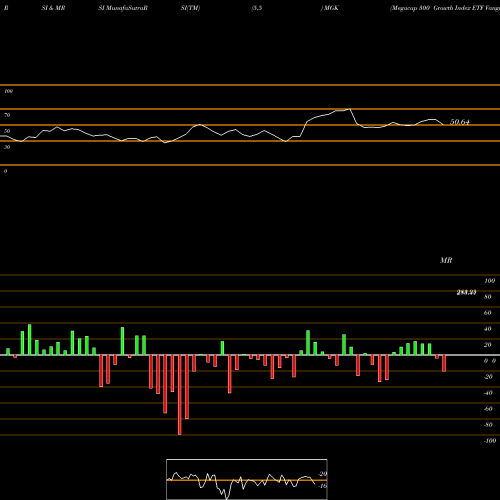500x500 pixels.
Task: Click the MR axis label -60
Action: [488, 409]
